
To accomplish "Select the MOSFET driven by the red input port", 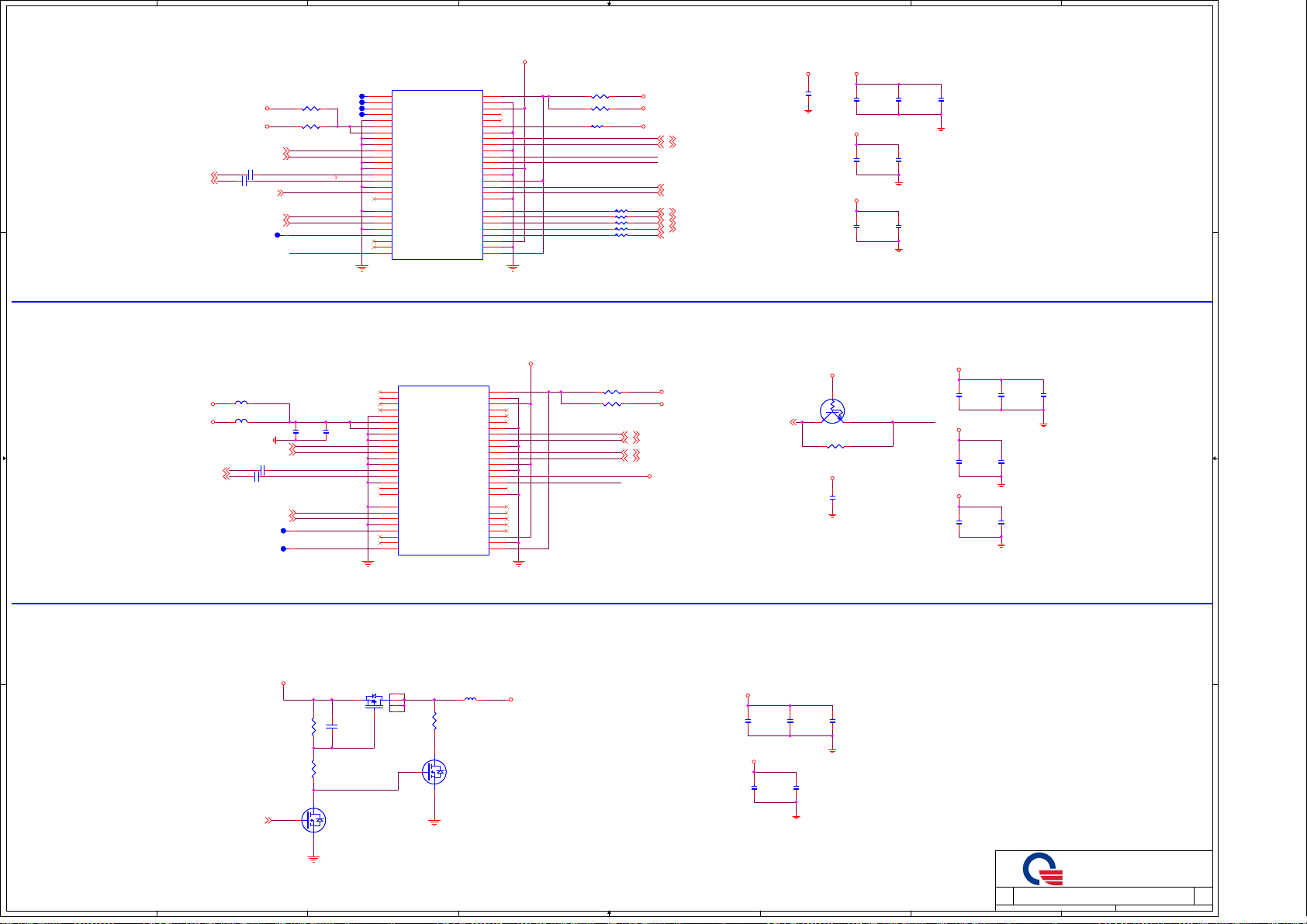I will point(313,820).
